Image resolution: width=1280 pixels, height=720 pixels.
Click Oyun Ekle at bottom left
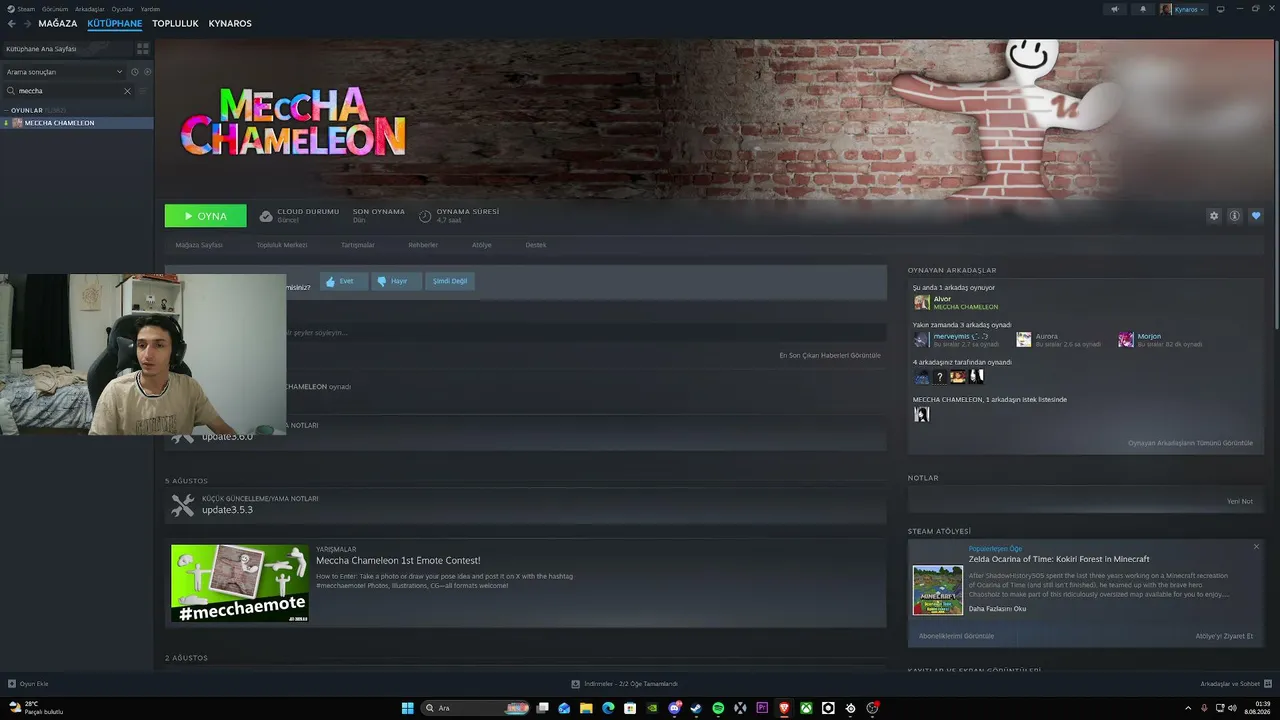tap(28, 684)
